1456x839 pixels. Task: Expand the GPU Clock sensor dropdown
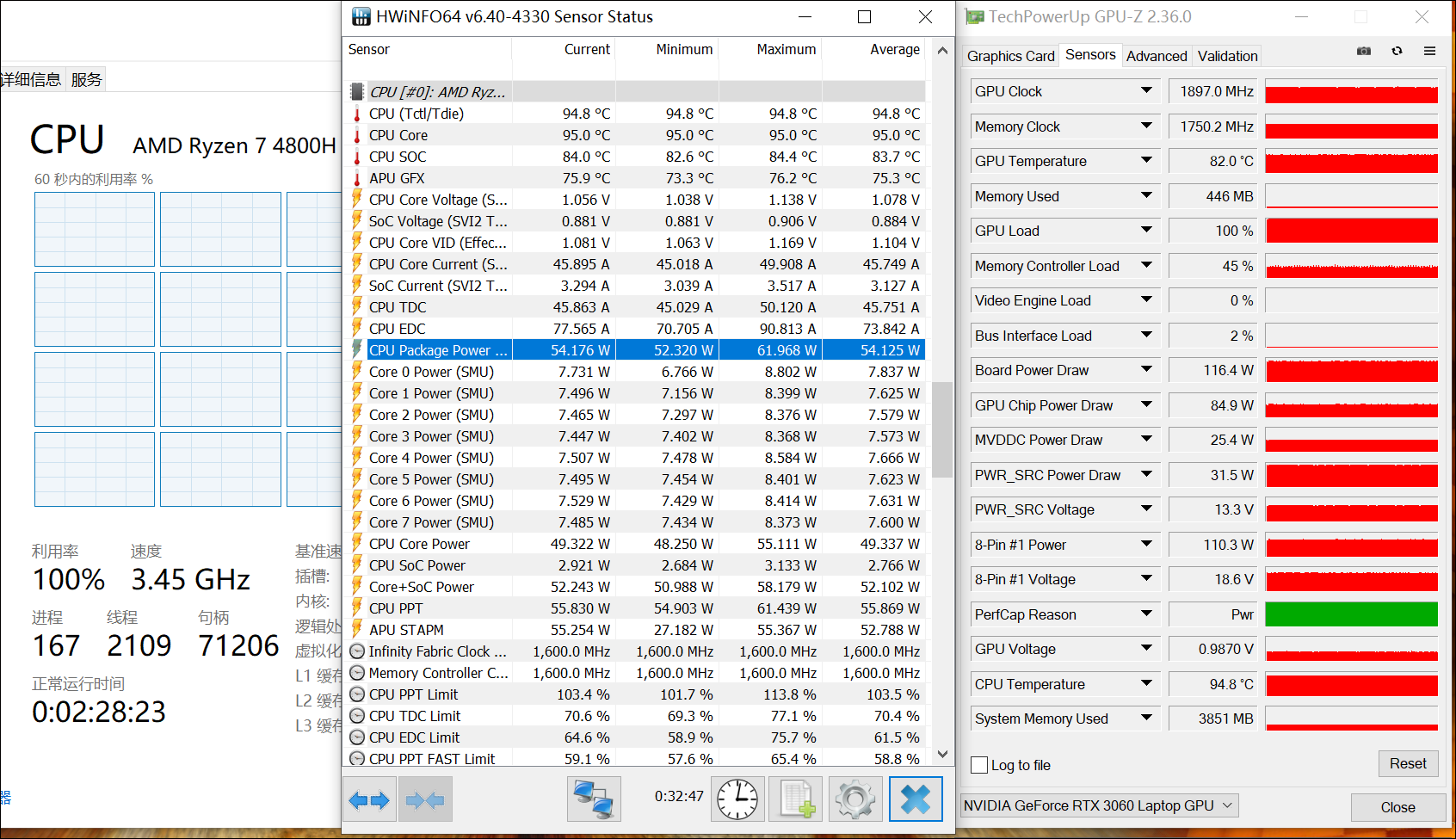point(1146,90)
